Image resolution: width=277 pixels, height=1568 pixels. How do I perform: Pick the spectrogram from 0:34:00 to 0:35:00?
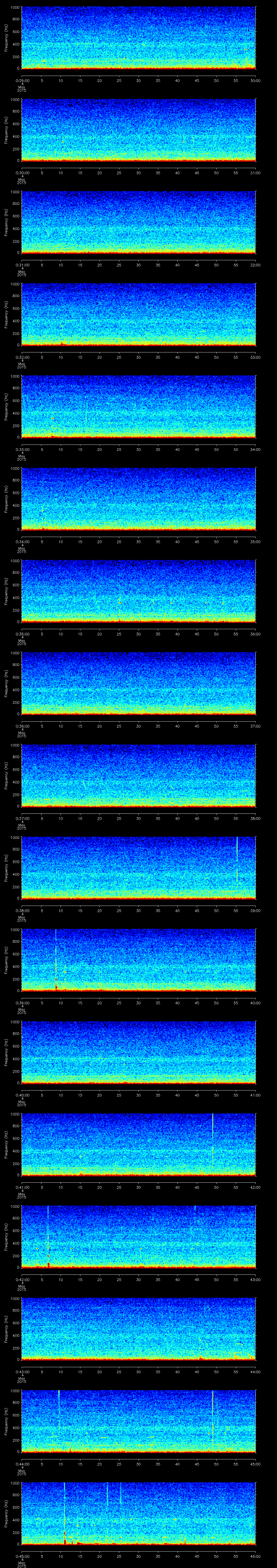point(138,499)
